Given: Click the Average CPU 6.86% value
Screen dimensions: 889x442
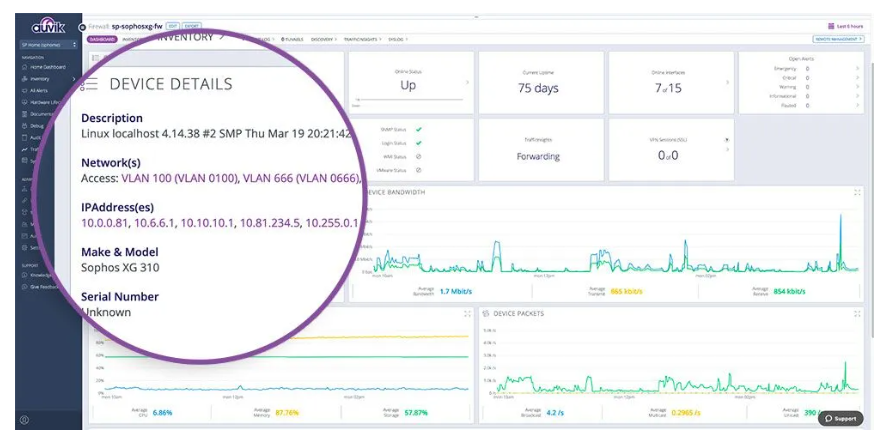Looking at the screenshot, I should tap(162, 413).
